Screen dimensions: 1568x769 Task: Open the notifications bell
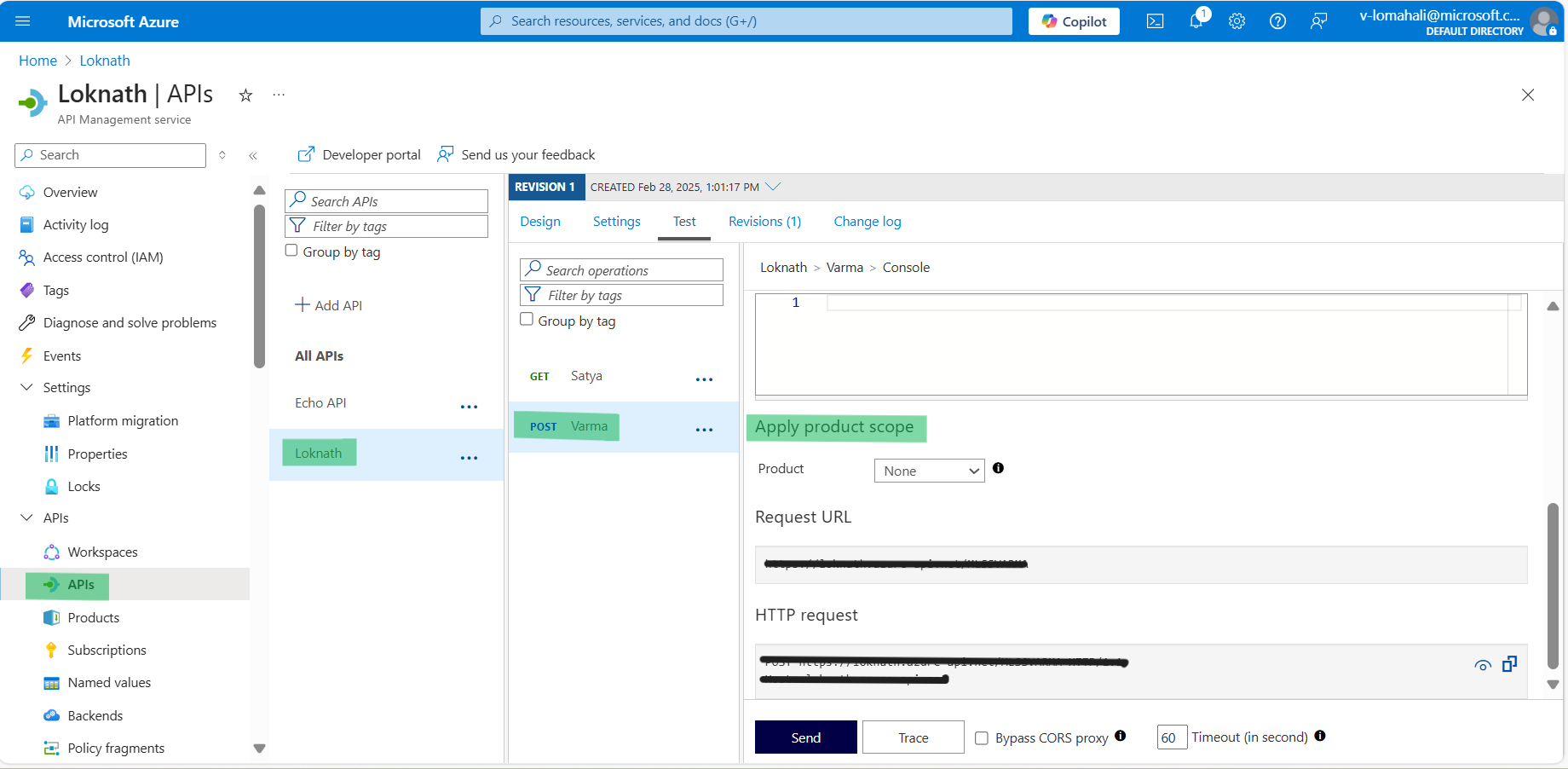pos(1196,20)
